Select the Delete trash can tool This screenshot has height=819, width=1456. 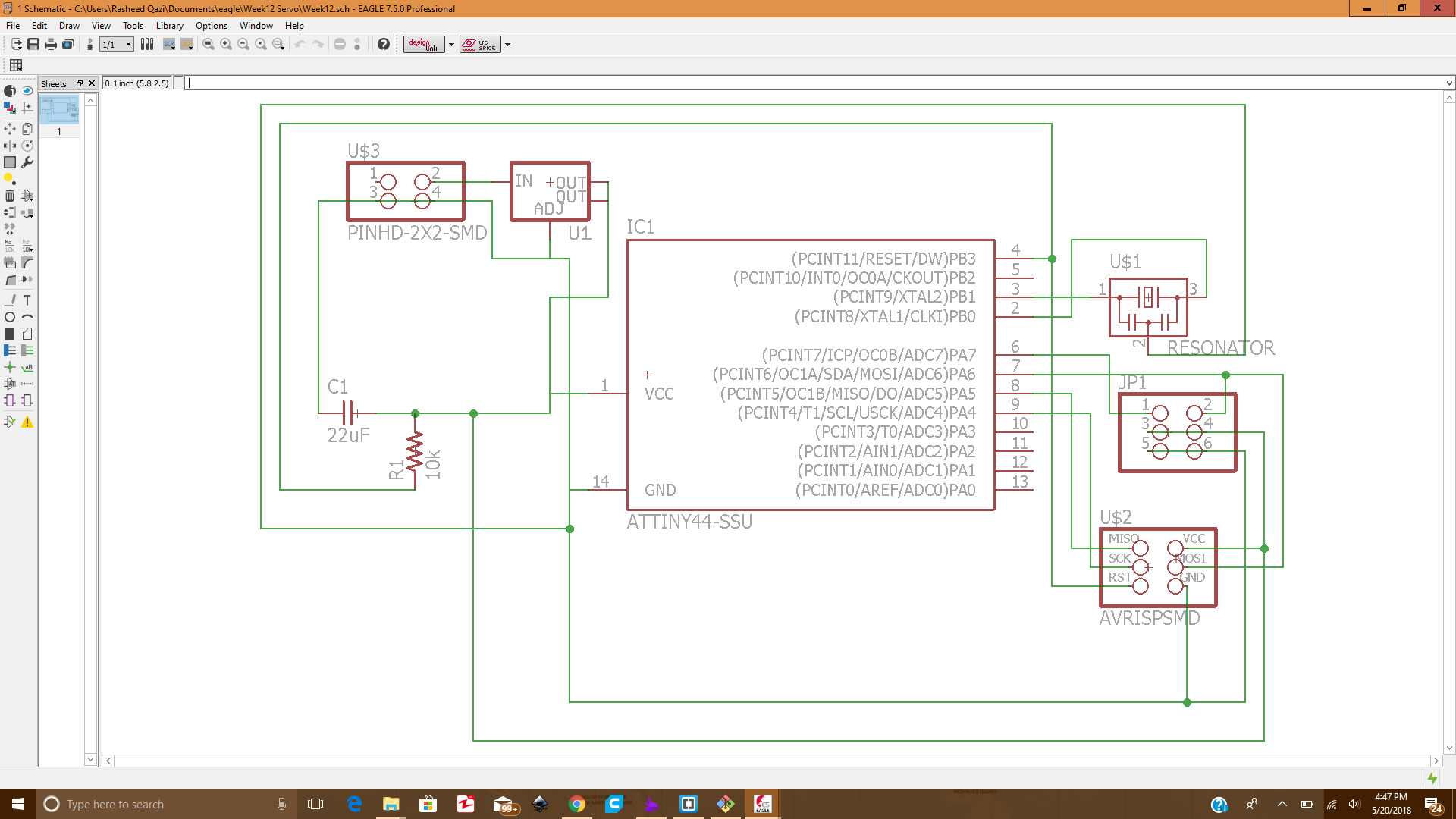click(x=10, y=196)
